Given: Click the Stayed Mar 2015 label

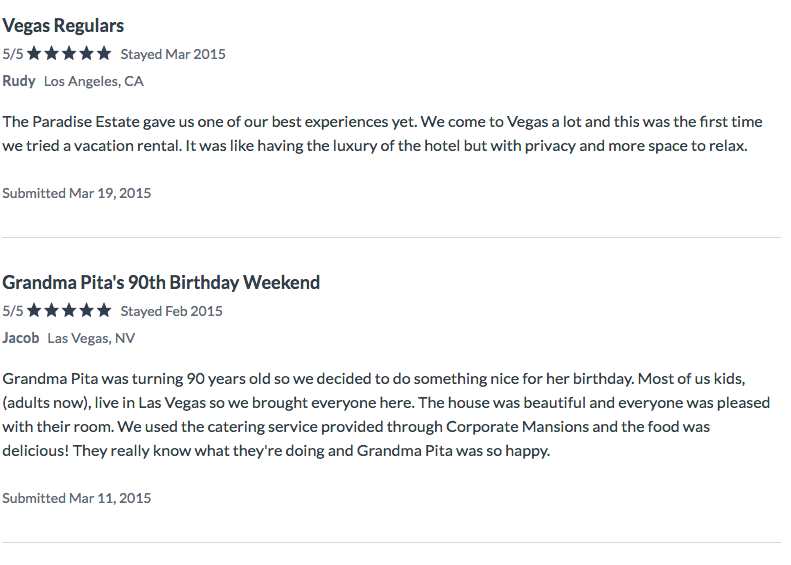Looking at the screenshot, I should (x=173, y=54).
